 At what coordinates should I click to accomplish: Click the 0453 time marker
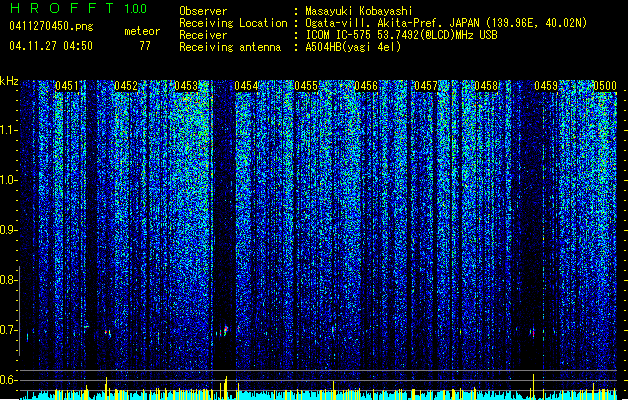tap(186, 86)
